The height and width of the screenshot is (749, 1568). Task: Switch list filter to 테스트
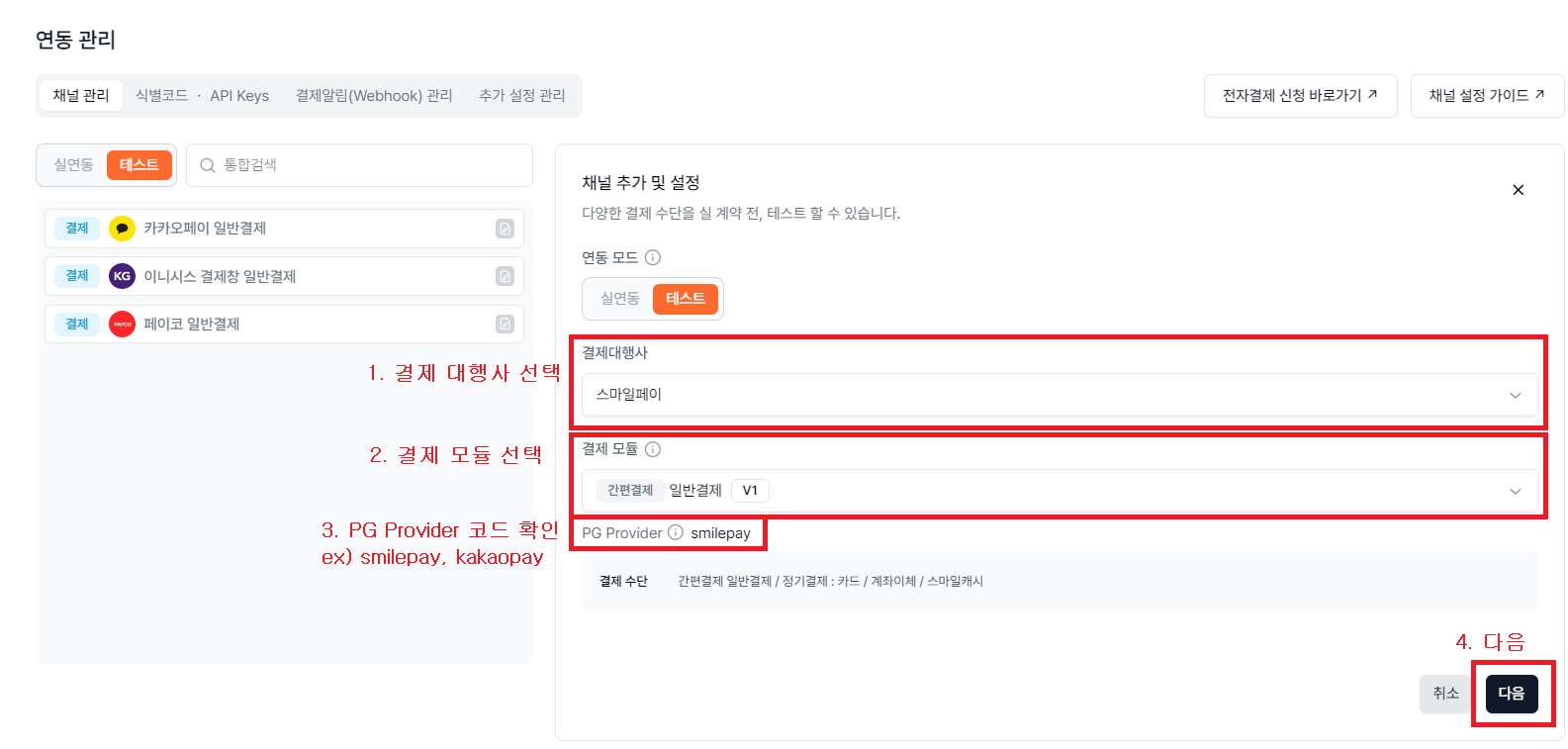coord(139,165)
